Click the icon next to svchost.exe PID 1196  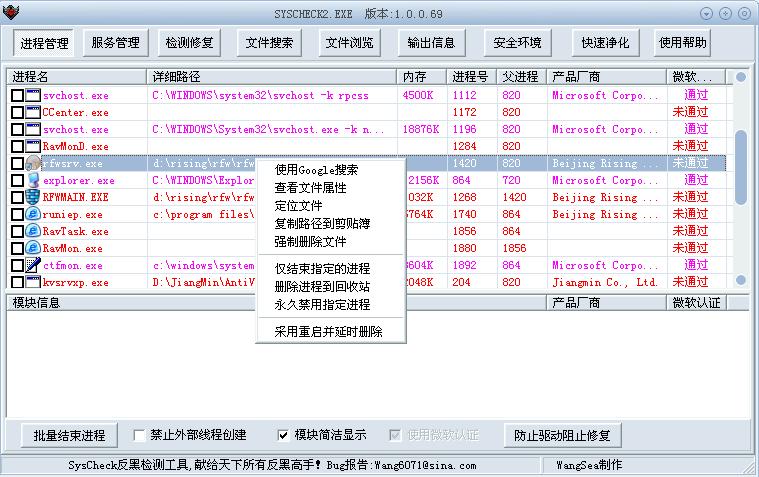click(x=33, y=129)
